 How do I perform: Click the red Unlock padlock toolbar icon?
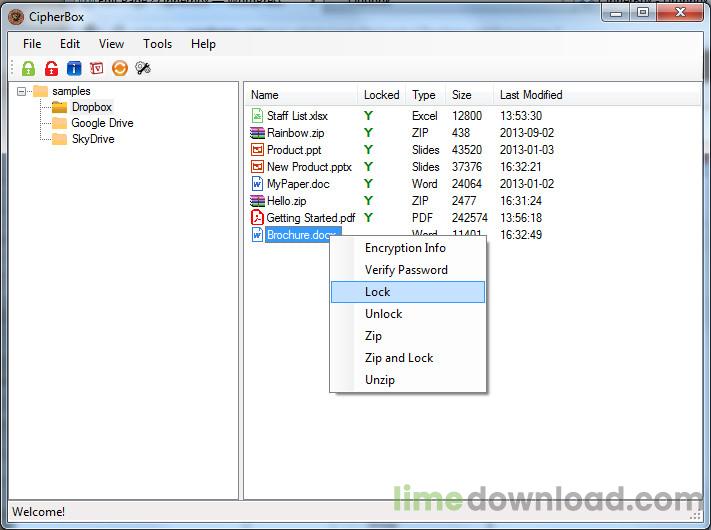point(51,68)
